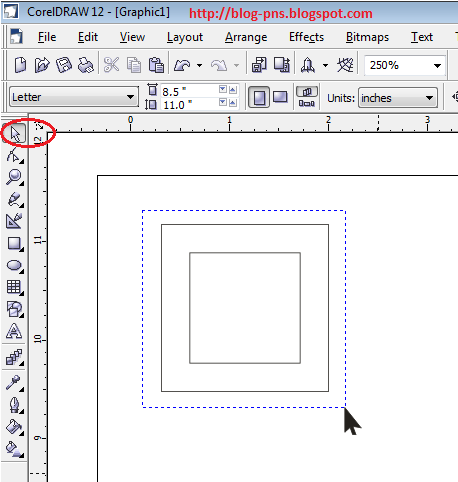The image size is (458, 482).
Task: Toggle landscape page orientation
Action: [280, 97]
